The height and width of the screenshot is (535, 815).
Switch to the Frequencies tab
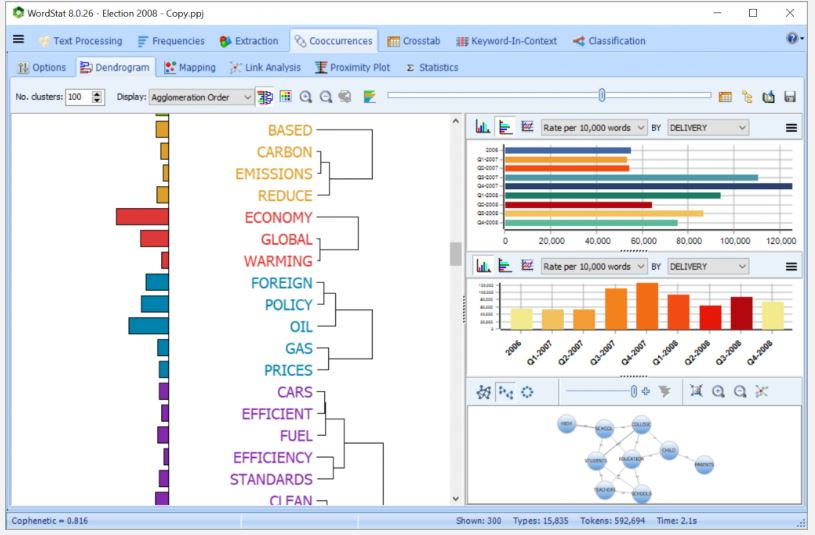[x=171, y=41]
